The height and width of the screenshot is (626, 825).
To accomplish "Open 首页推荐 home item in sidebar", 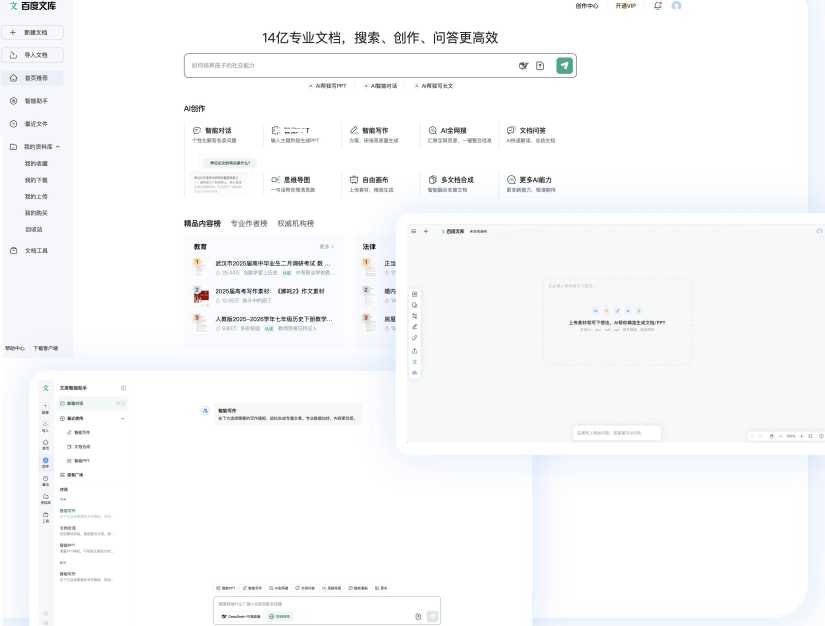I will (33, 78).
